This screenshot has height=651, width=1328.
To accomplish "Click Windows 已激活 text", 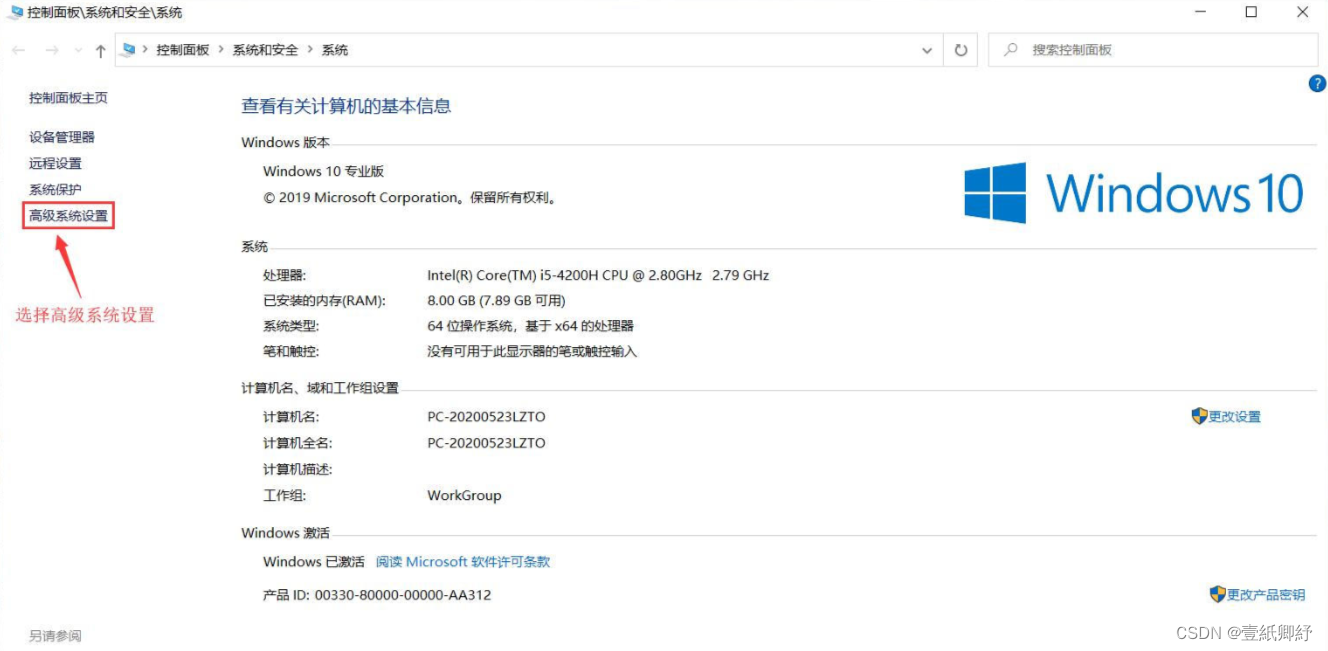I will [314, 562].
